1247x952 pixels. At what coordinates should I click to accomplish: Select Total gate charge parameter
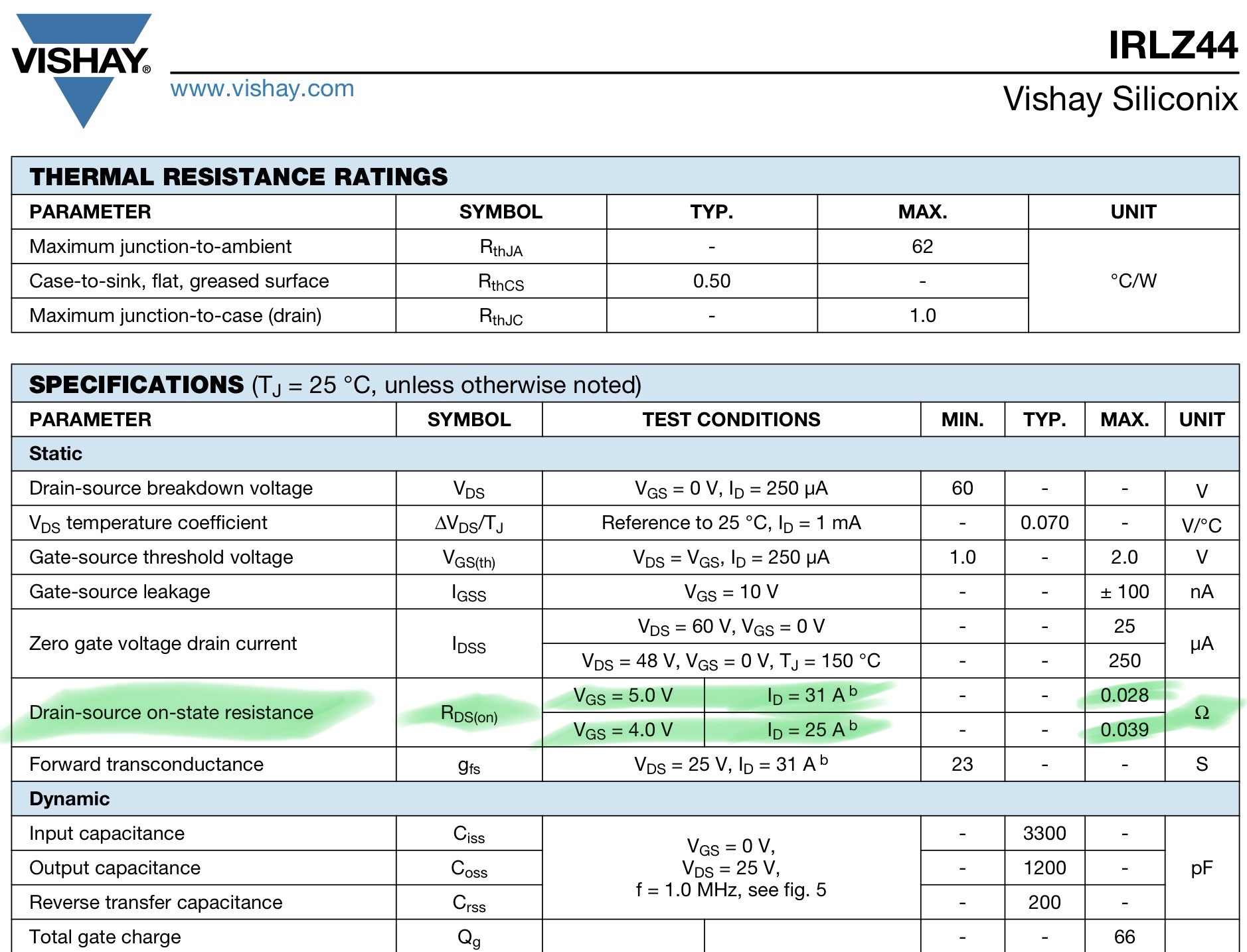(105, 937)
